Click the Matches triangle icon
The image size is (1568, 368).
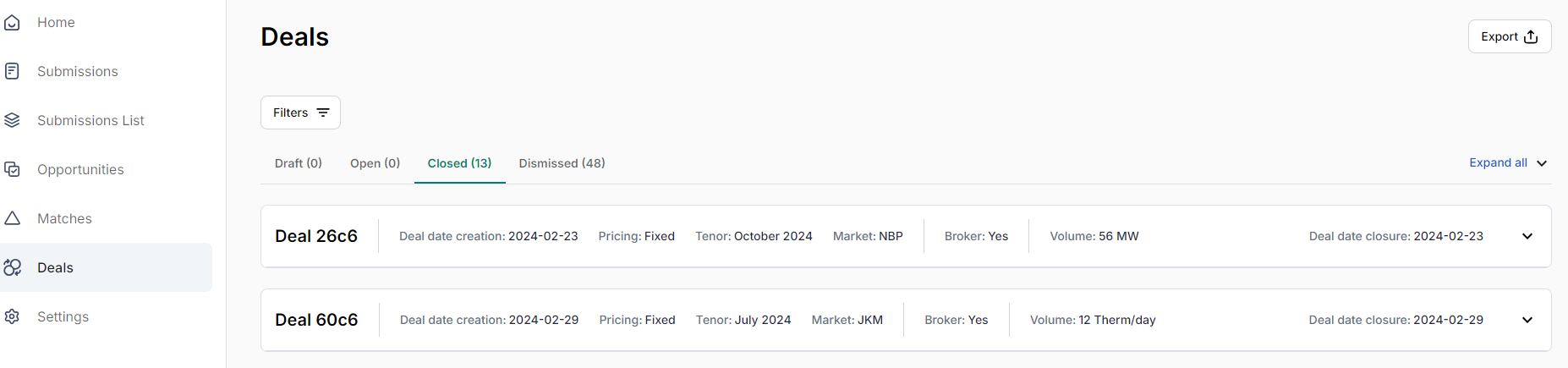point(12,218)
